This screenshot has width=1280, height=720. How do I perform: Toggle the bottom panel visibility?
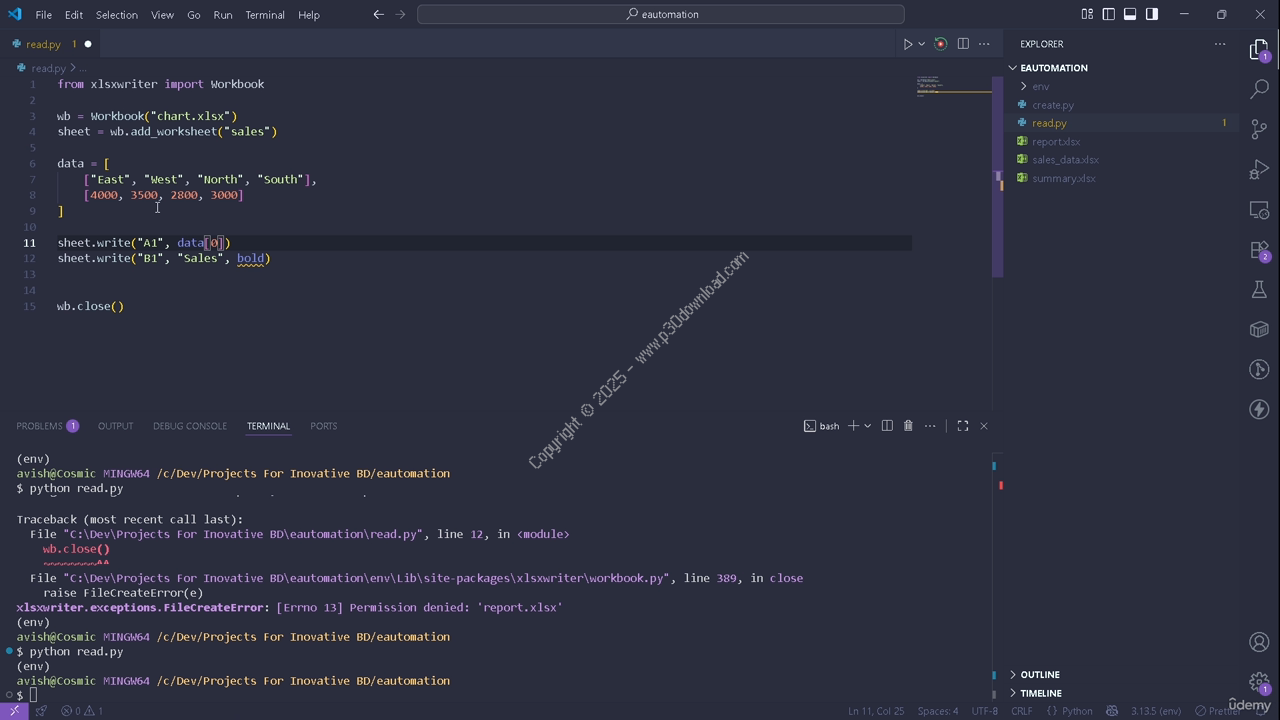pos(1130,14)
